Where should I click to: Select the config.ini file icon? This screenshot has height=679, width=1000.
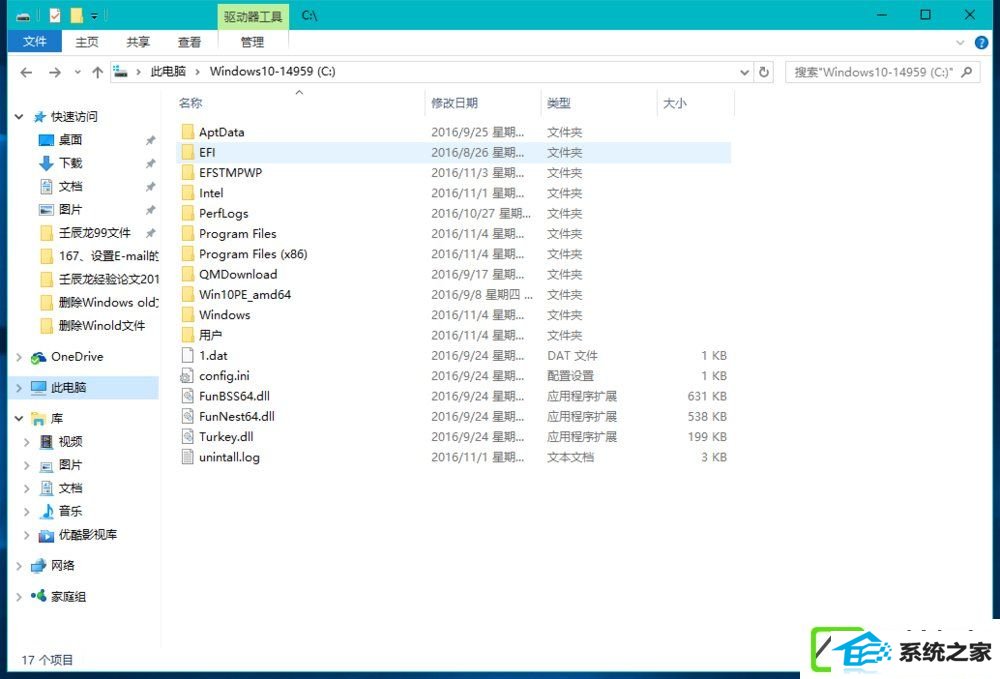188,376
